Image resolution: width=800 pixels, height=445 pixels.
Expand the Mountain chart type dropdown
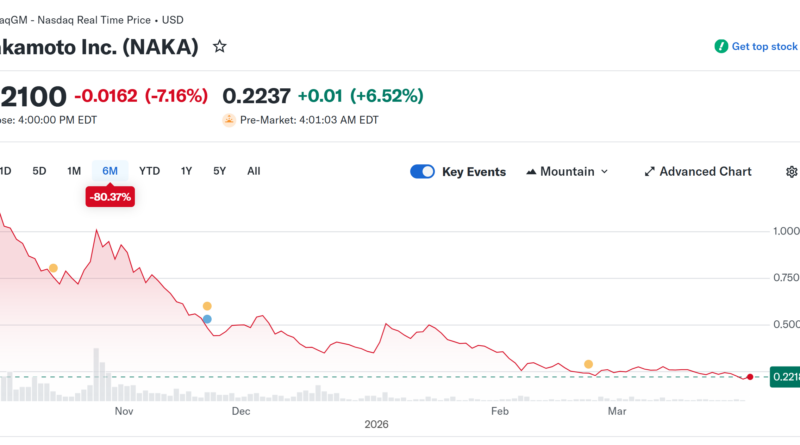567,172
